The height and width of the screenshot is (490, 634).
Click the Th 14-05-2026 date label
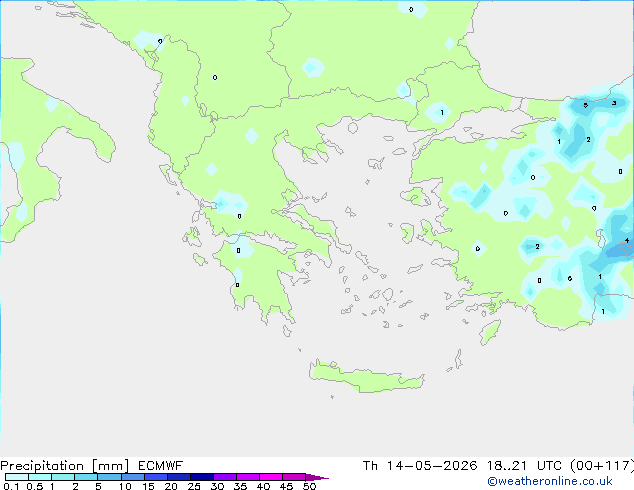point(420,466)
